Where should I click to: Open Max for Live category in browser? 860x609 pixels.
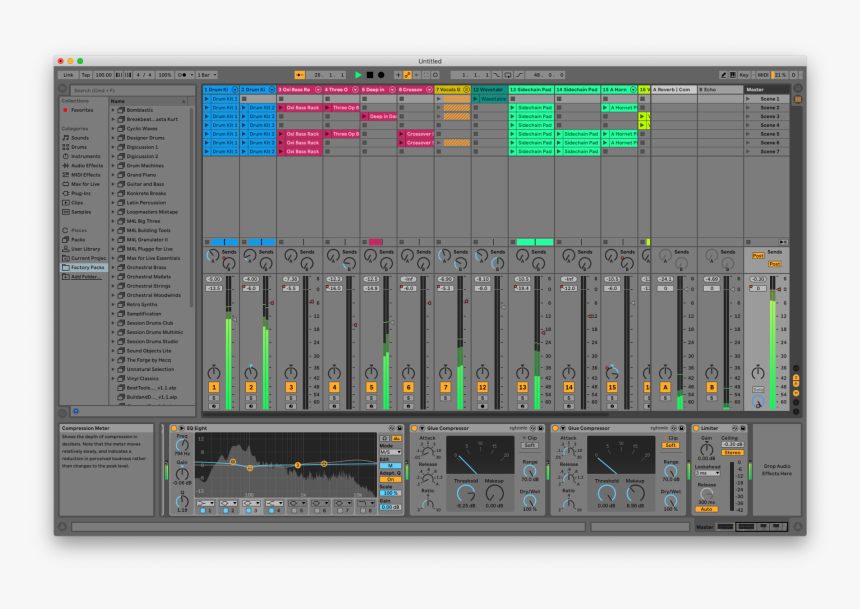pyautogui.click(x=85, y=184)
